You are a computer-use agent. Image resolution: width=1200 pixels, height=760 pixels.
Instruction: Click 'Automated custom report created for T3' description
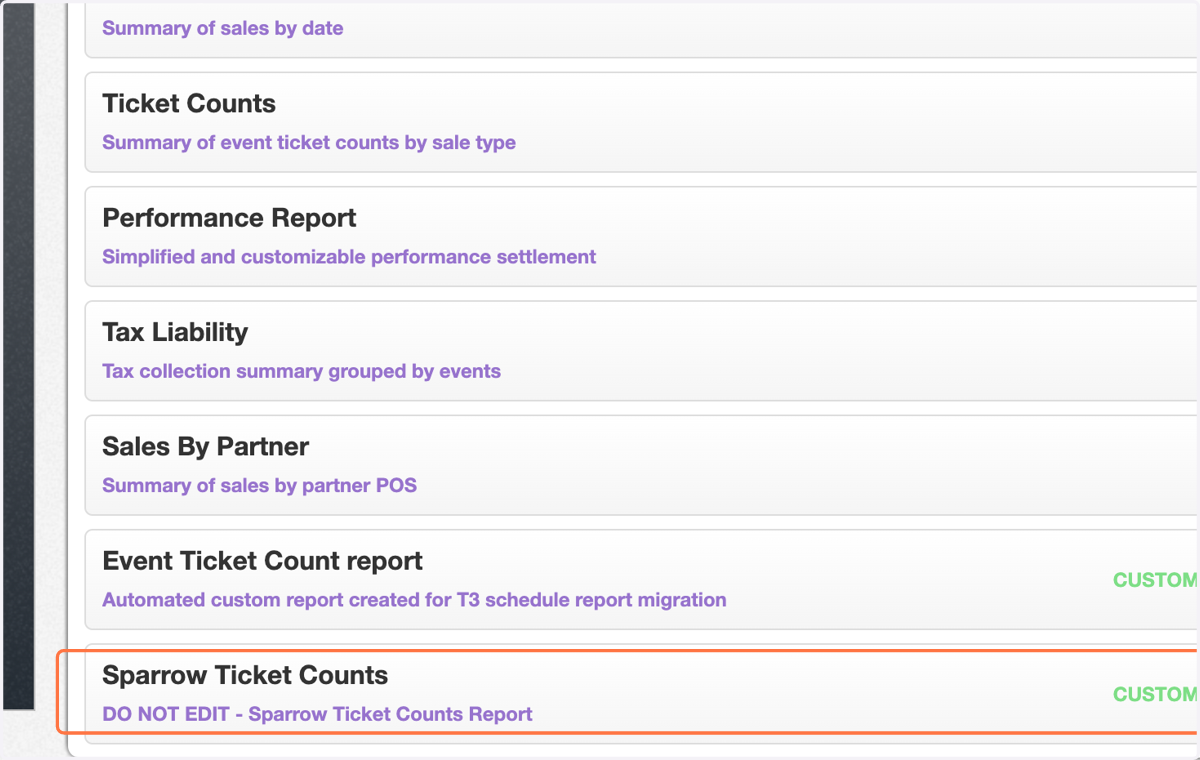(414, 600)
